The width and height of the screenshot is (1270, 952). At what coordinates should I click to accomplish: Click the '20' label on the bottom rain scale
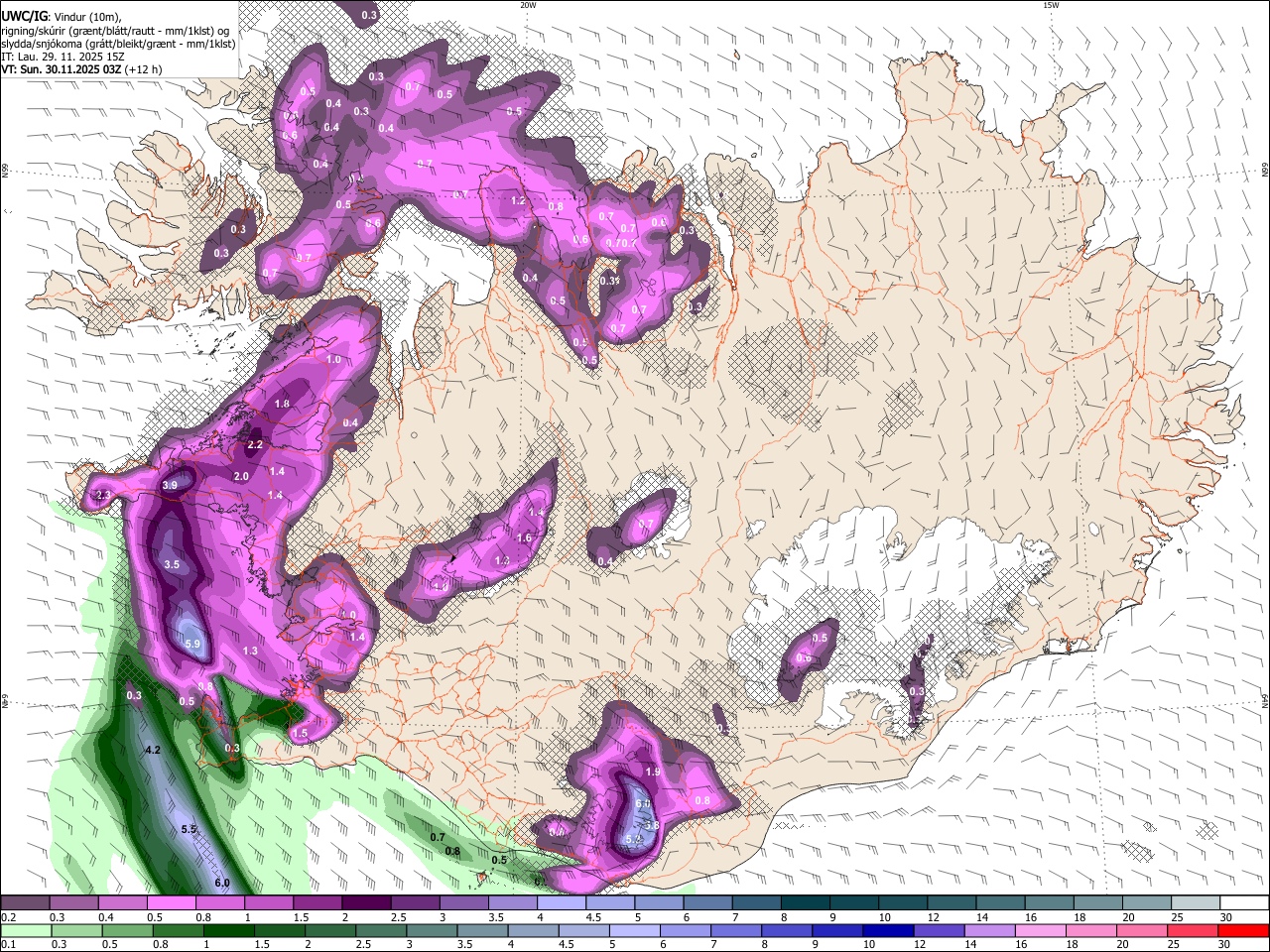(1122, 945)
